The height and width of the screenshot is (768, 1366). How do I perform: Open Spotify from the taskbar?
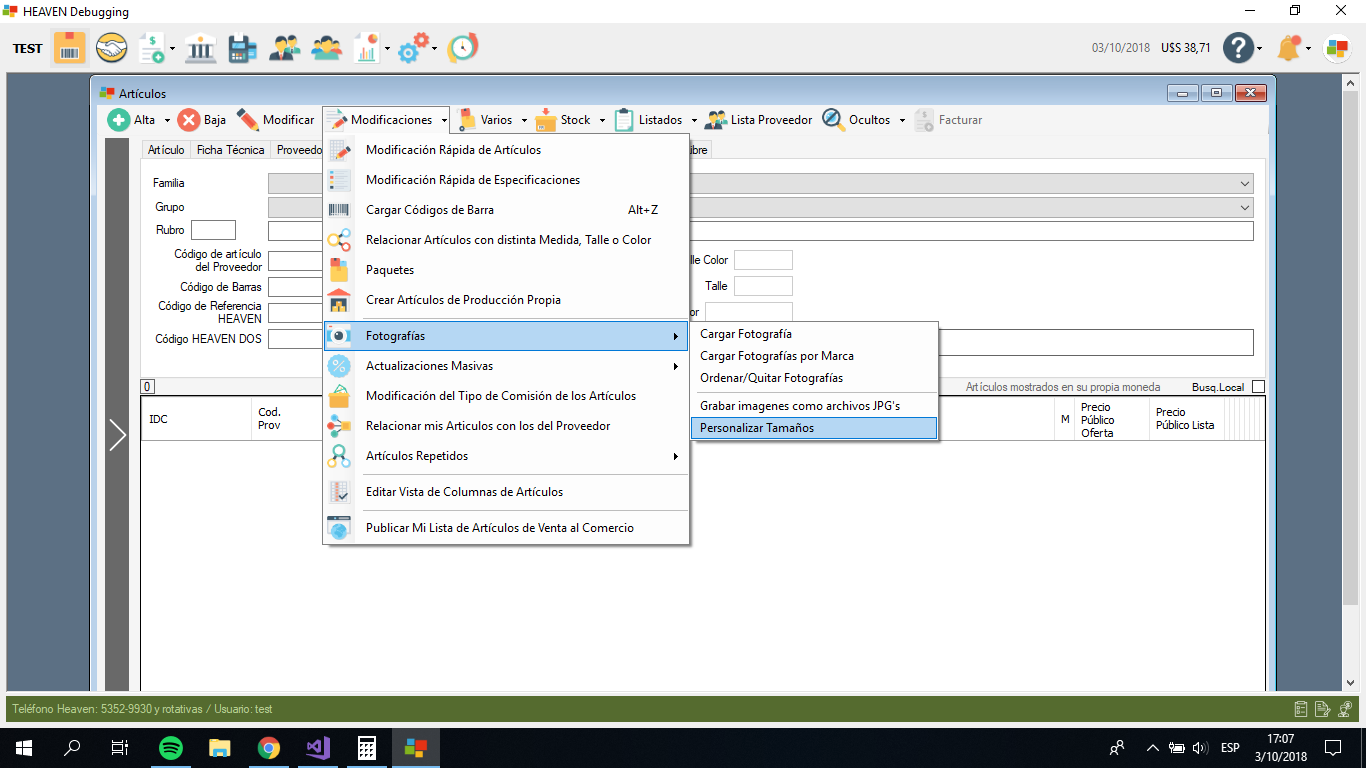(171, 748)
